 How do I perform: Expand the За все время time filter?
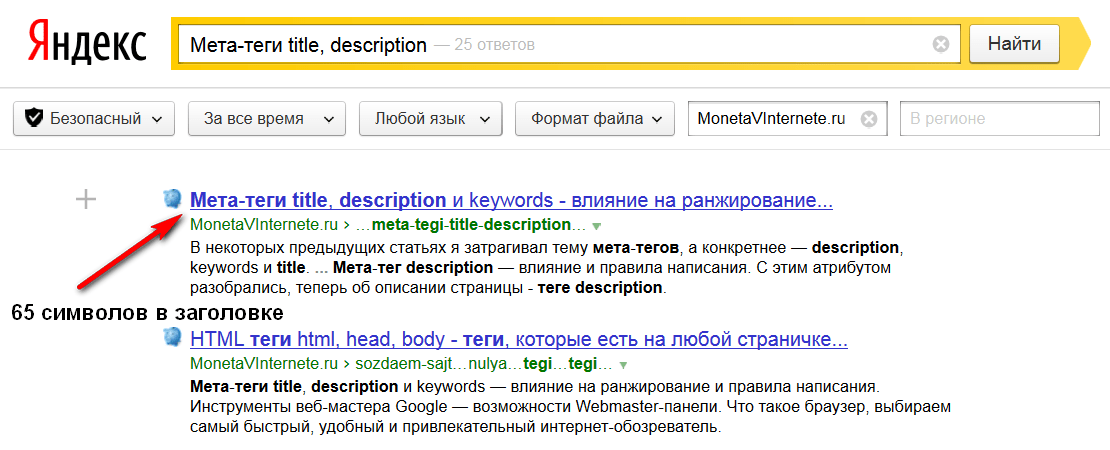(x=266, y=119)
